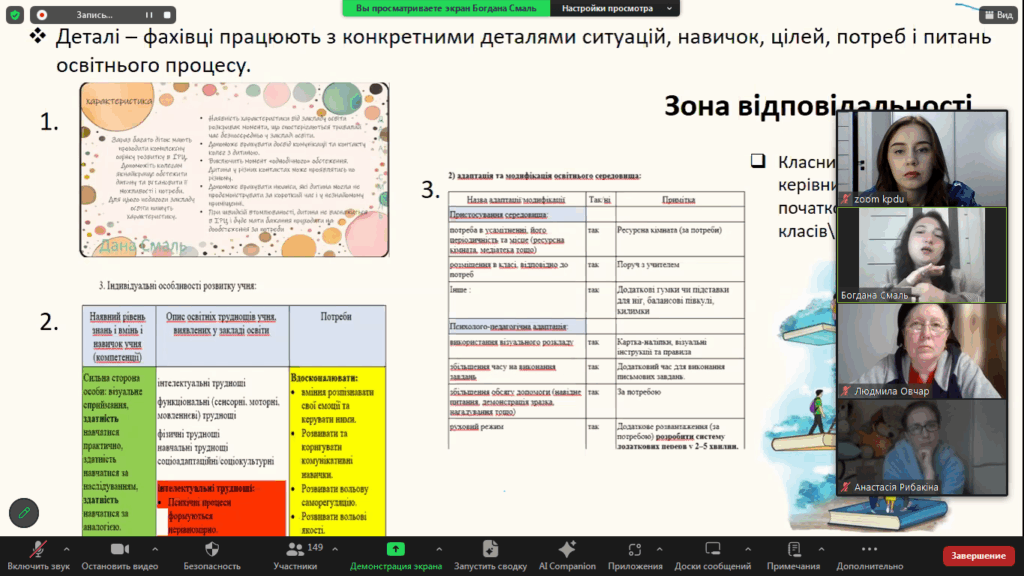
Task: Open the Дополнительно three-dots menu
Action: [x=870, y=550]
